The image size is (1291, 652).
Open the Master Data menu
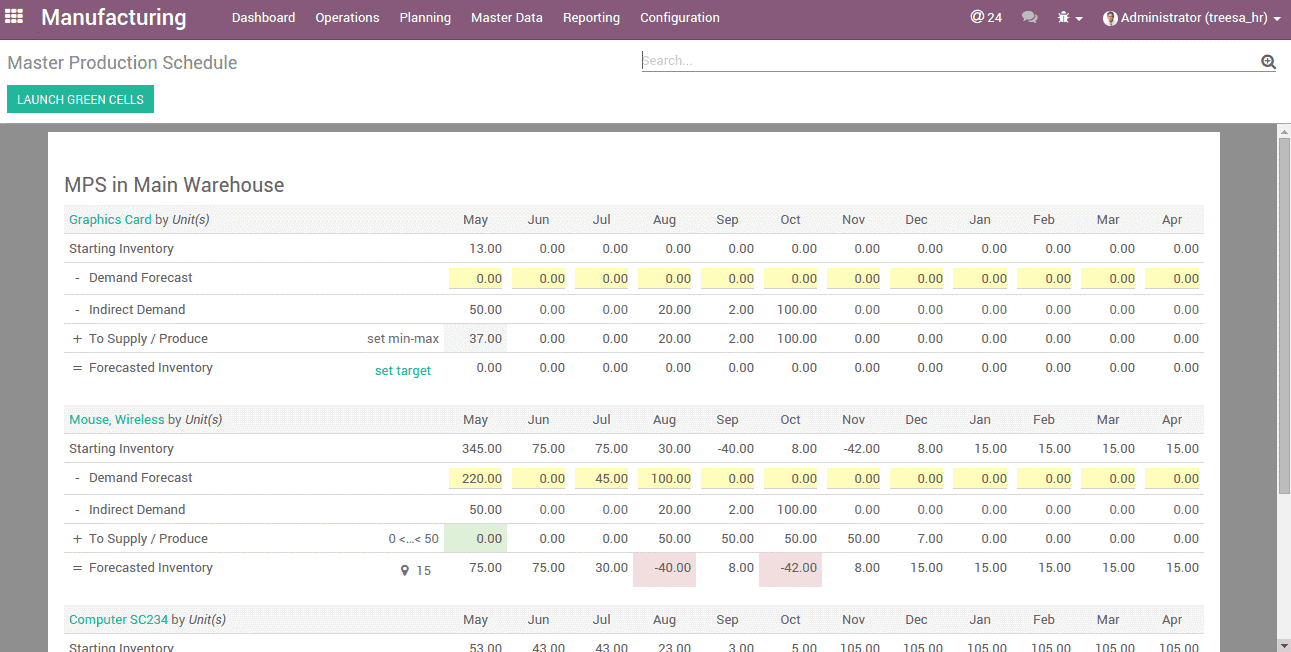pos(507,18)
